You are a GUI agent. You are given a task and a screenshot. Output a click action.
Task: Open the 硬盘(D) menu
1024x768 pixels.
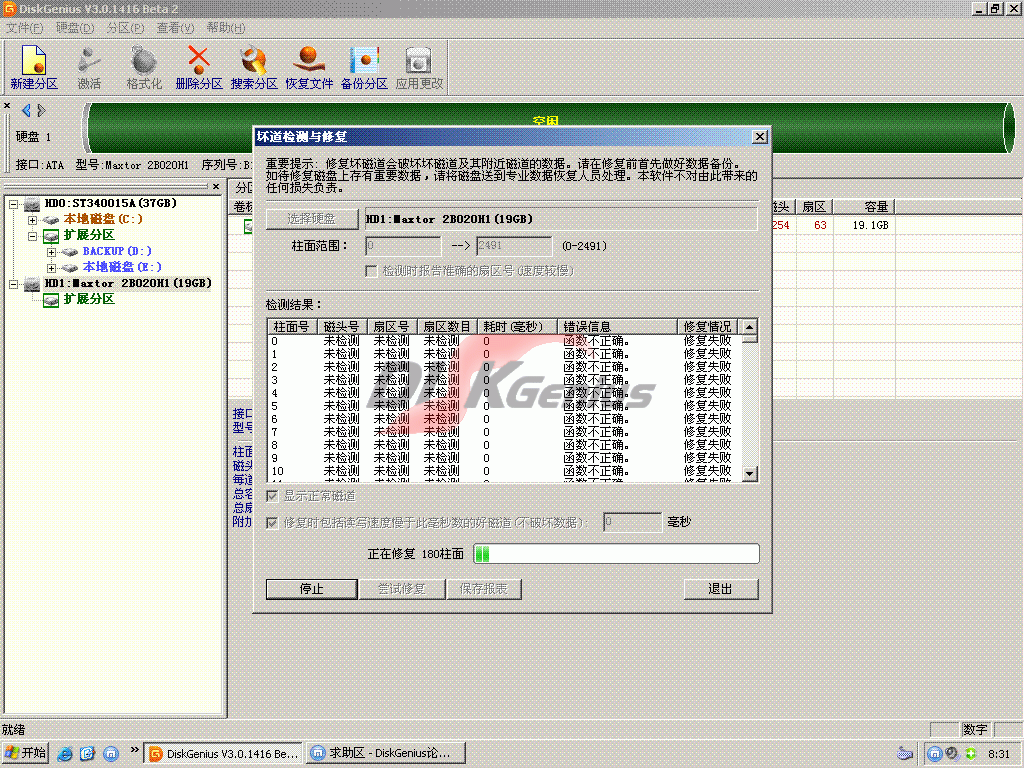74,28
